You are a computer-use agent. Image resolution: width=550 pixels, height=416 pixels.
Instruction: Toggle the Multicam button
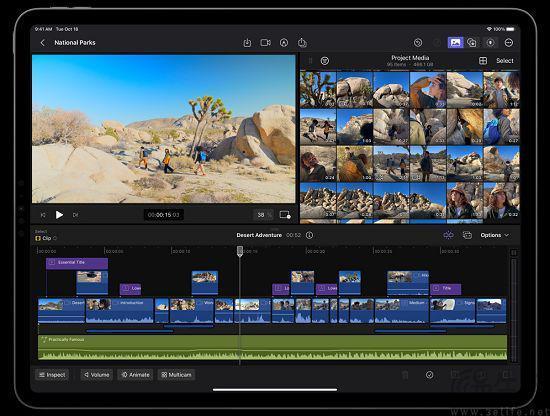[176, 375]
